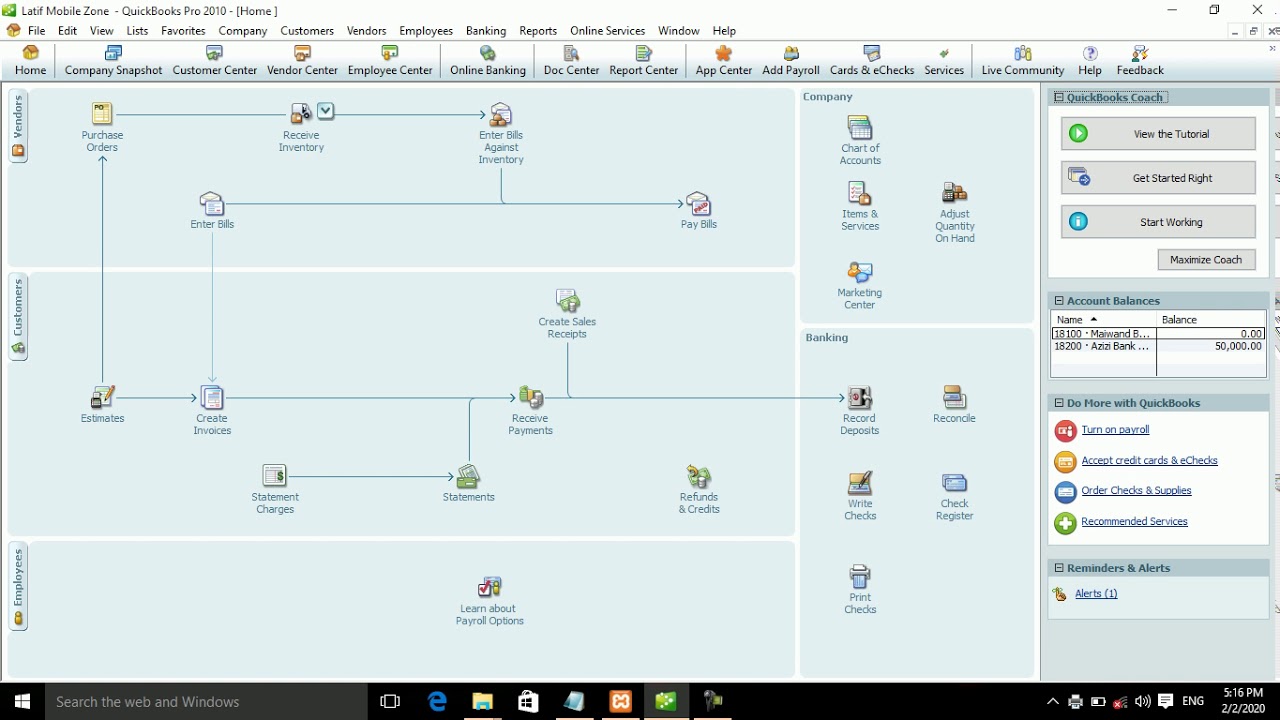The image size is (1280, 720).
Task: Open Enter Bills Against Inventory
Action: click(x=500, y=114)
